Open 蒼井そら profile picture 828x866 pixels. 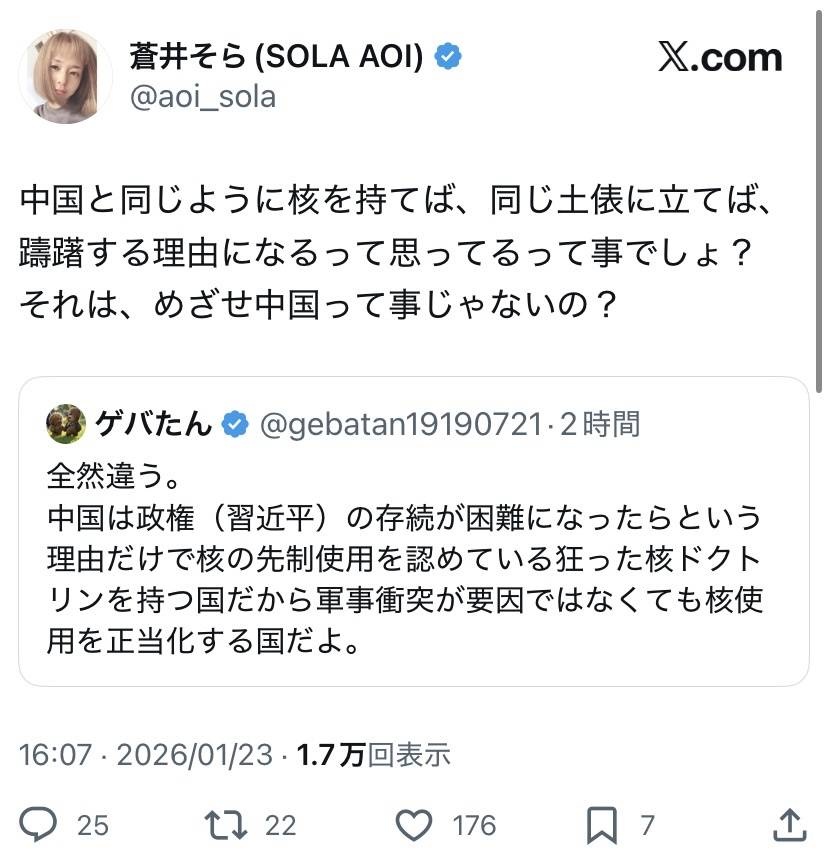click(x=66, y=76)
